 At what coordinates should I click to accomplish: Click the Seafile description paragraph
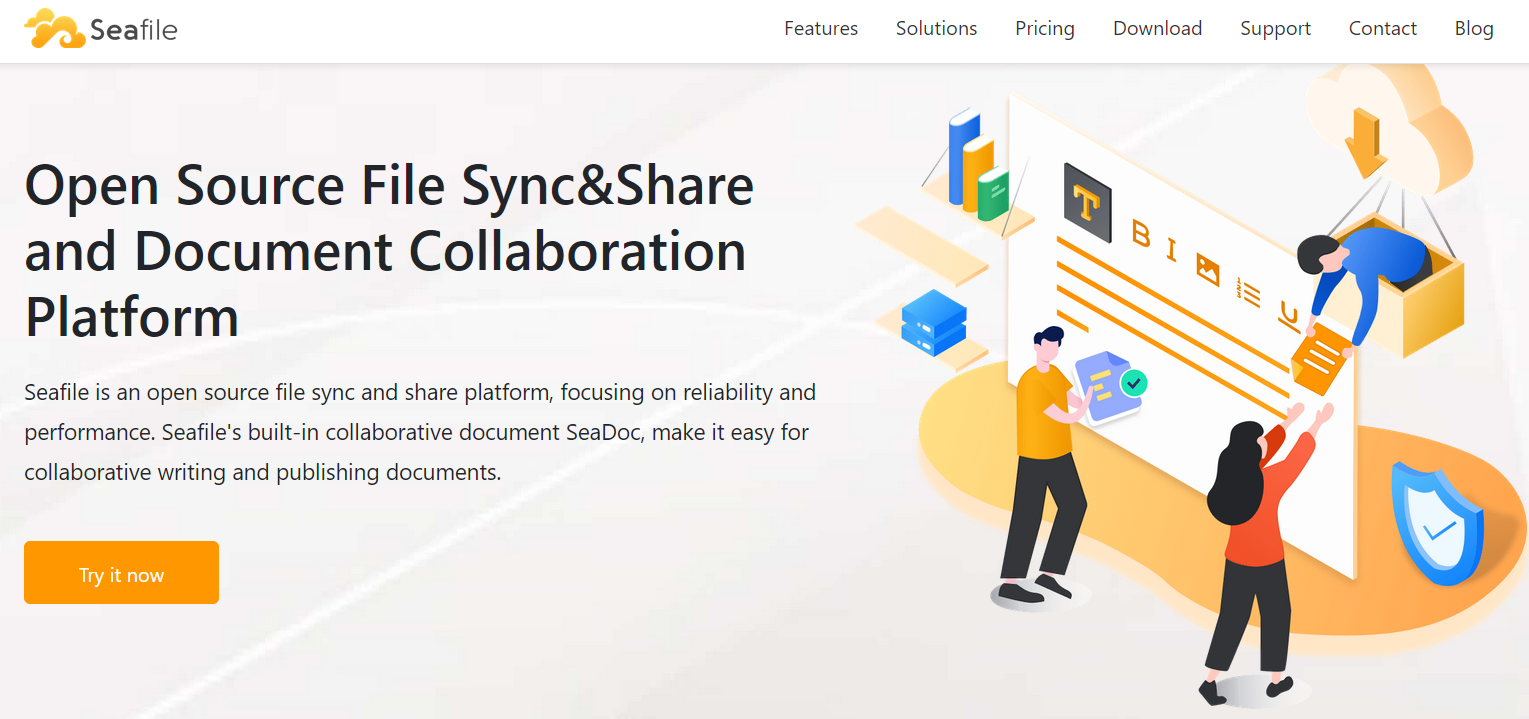pyautogui.click(x=420, y=432)
